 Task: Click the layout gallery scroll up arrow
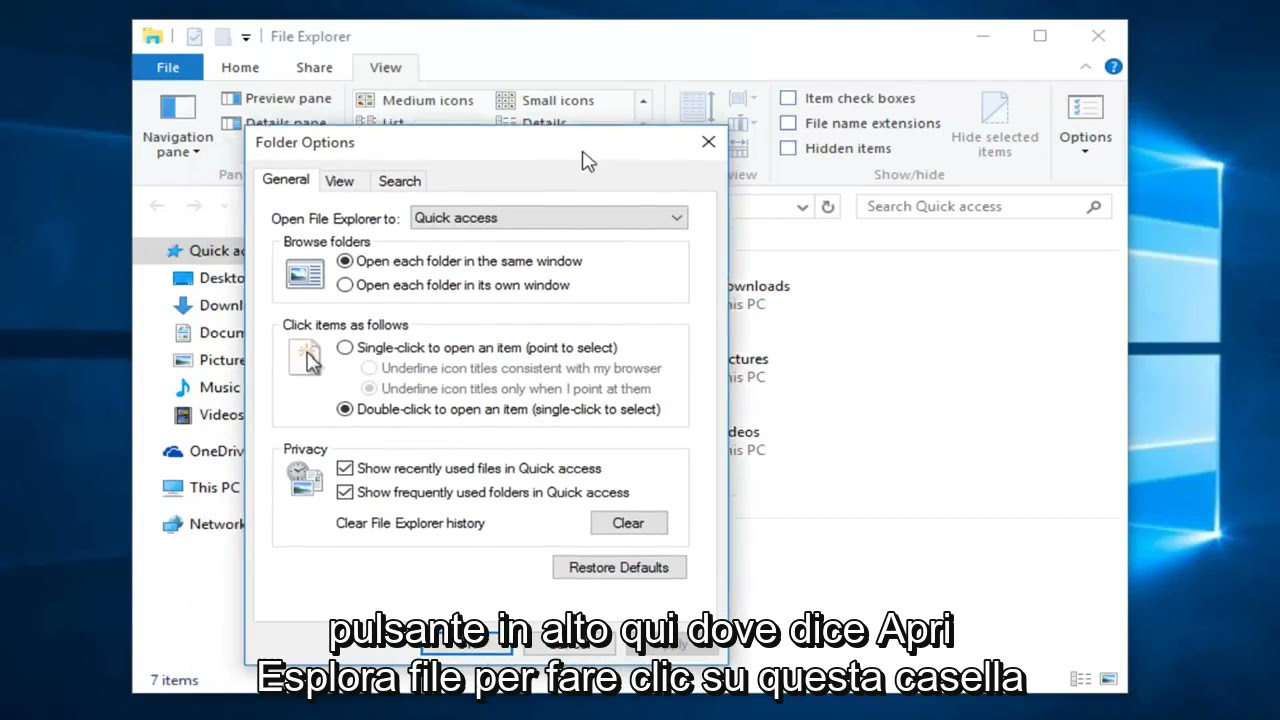pos(643,101)
